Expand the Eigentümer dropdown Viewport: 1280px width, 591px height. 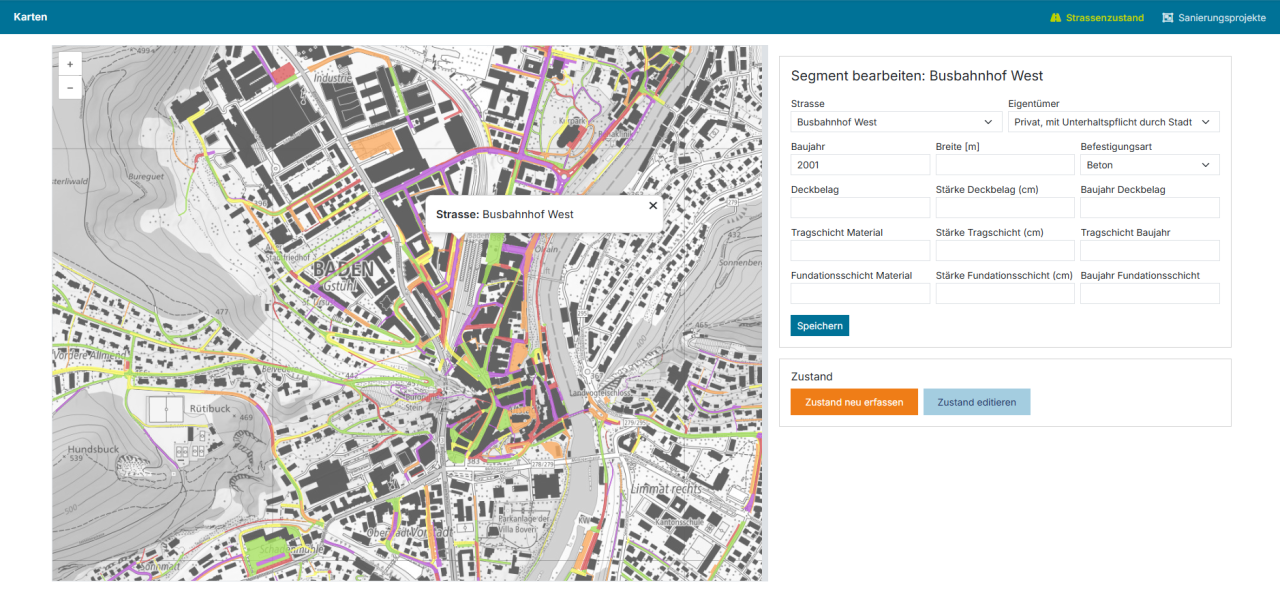(x=1114, y=122)
